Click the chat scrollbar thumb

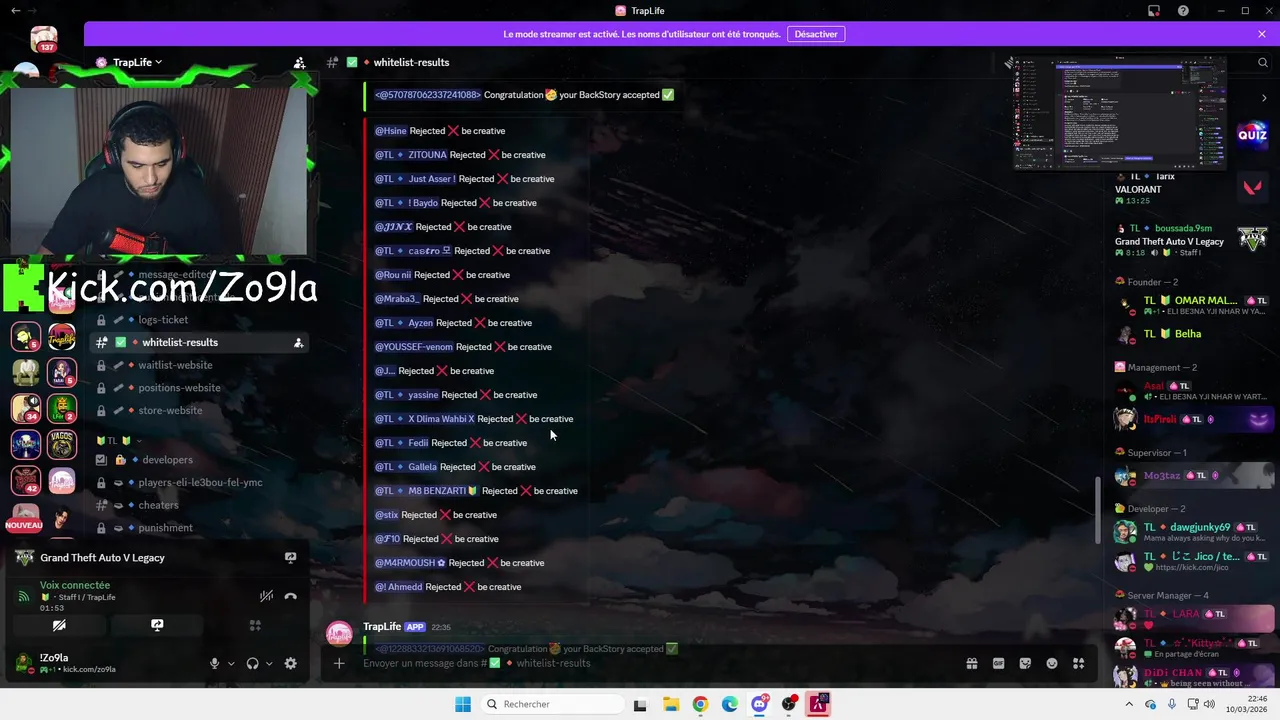[1100, 510]
